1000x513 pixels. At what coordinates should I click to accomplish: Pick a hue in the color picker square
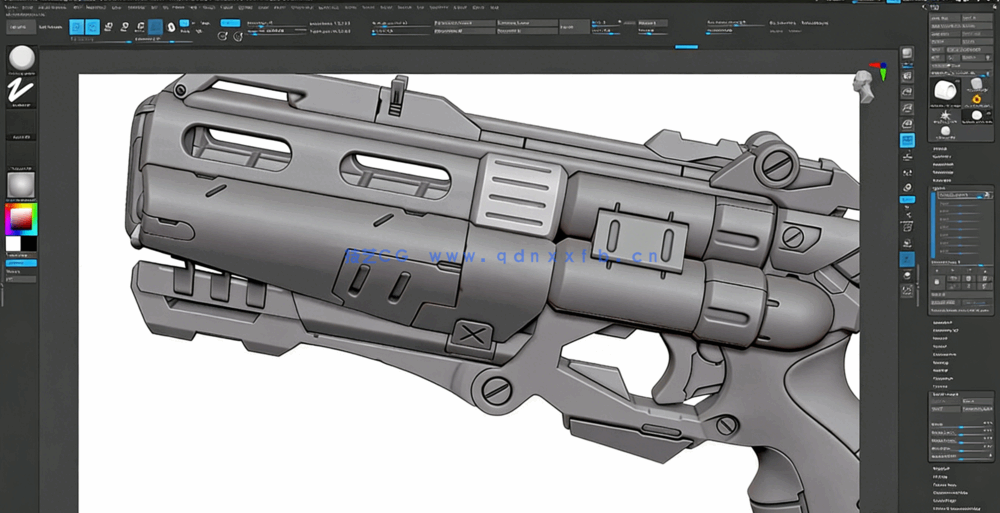[x=21, y=218]
